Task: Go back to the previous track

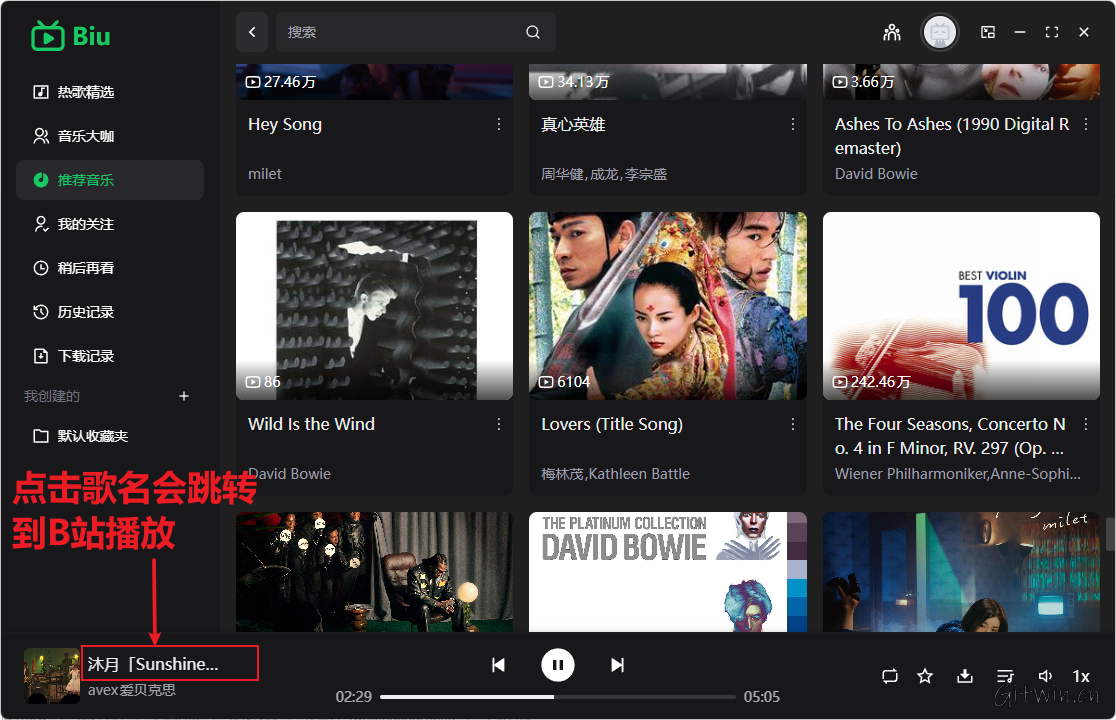Action: coord(498,665)
